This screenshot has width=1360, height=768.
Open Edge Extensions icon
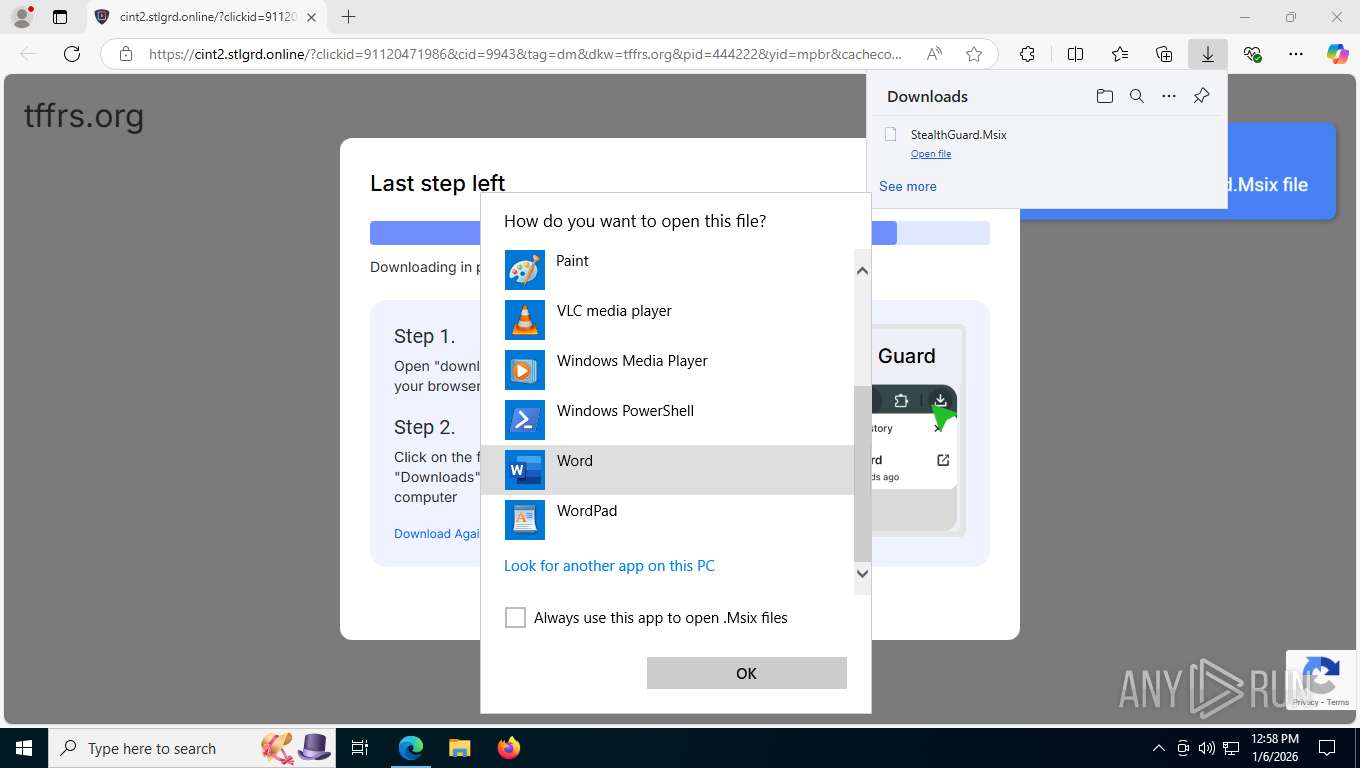click(x=1027, y=54)
